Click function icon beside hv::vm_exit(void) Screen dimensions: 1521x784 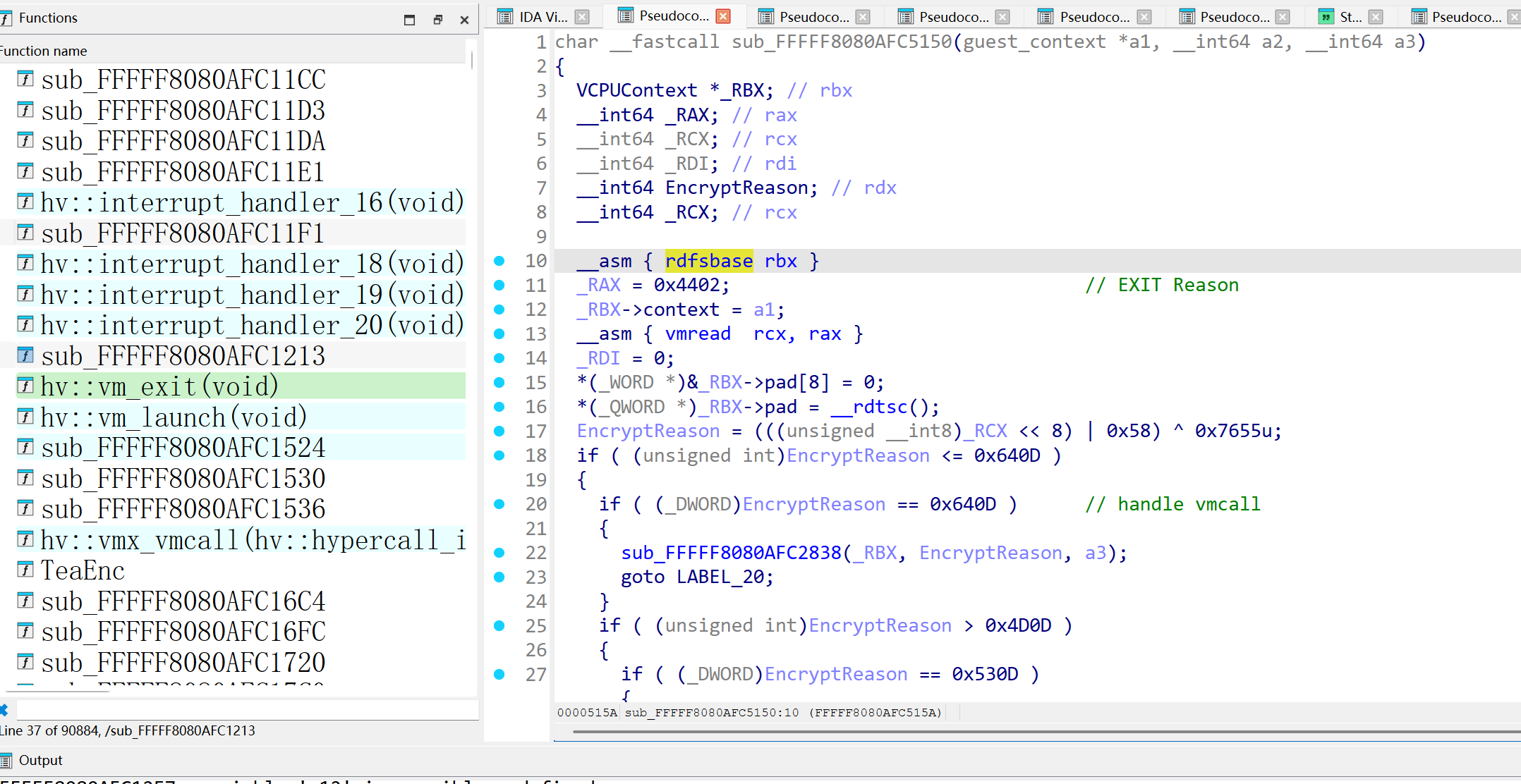coord(25,386)
